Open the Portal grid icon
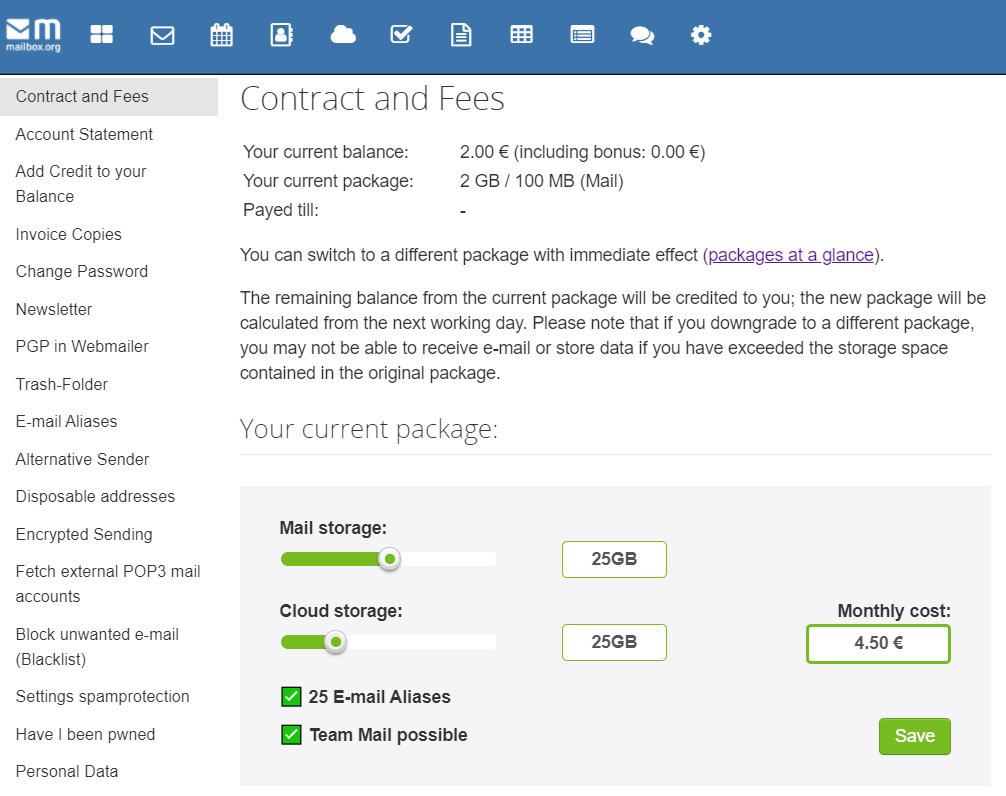1006x796 pixels. (x=102, y=35)
